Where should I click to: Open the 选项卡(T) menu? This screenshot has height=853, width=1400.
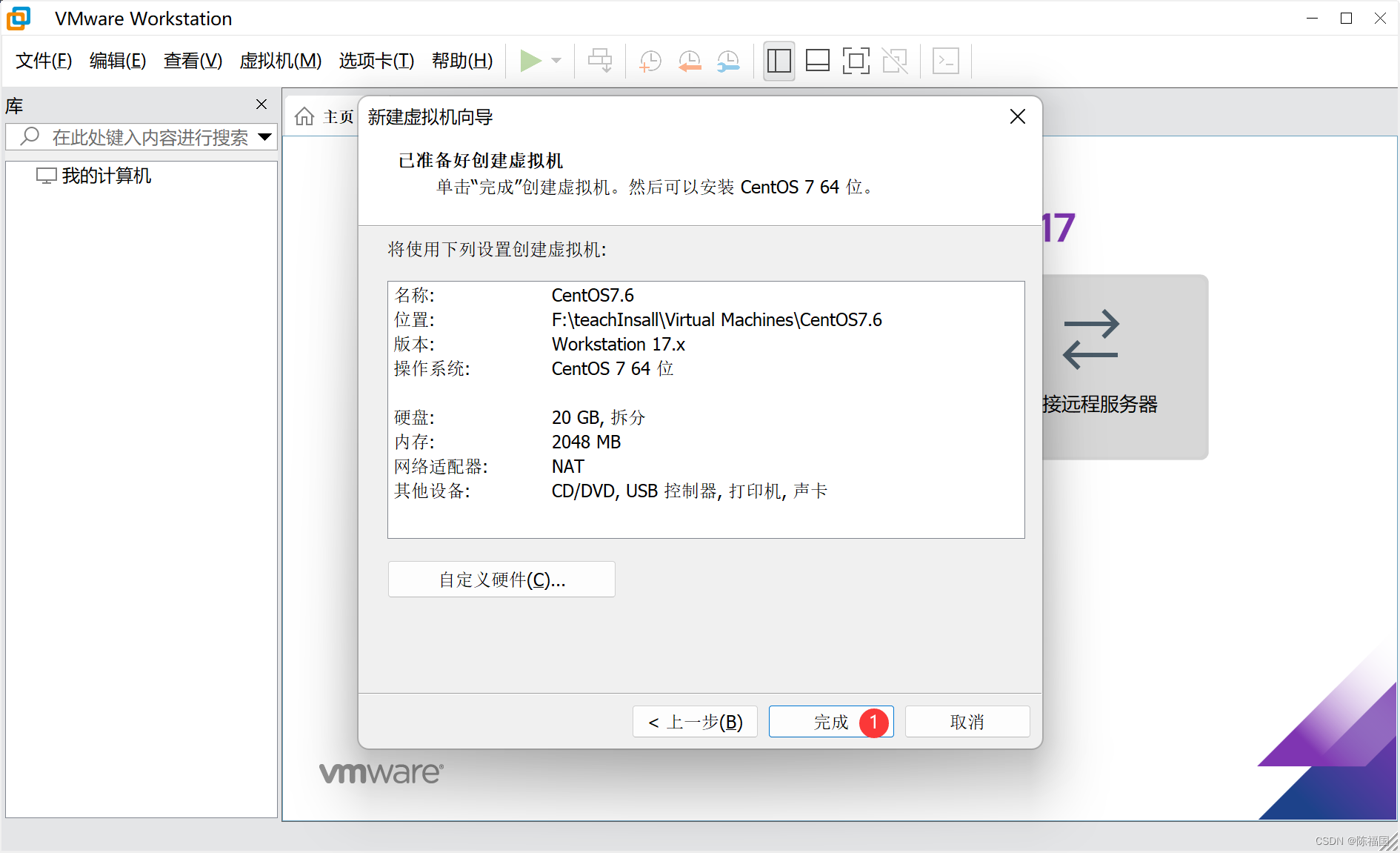[x=377, y=61]
